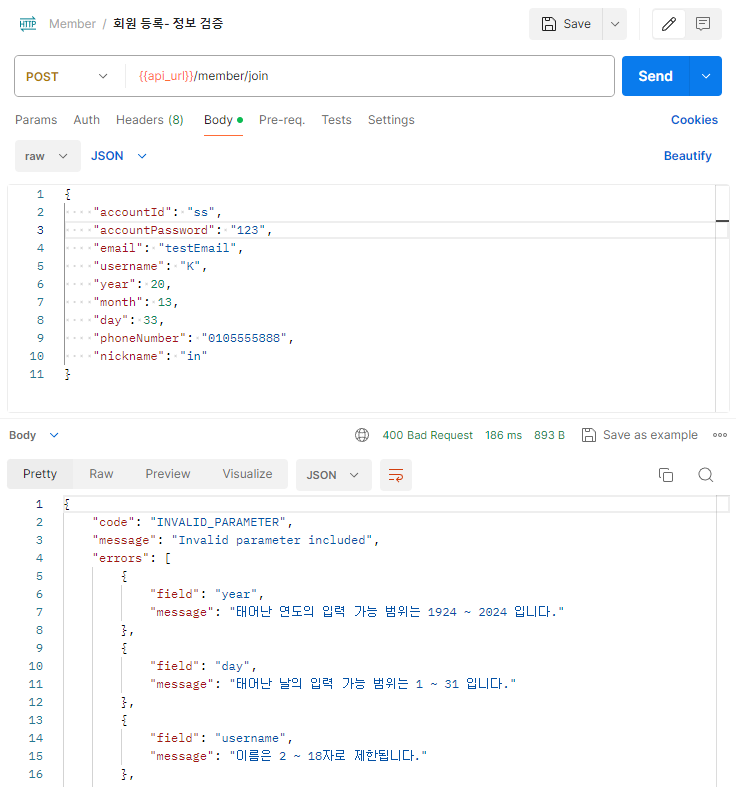The height and width of the screenshot is (787, 736).
Task: Click the "field": "year" response line
Action: click(207, 594)
